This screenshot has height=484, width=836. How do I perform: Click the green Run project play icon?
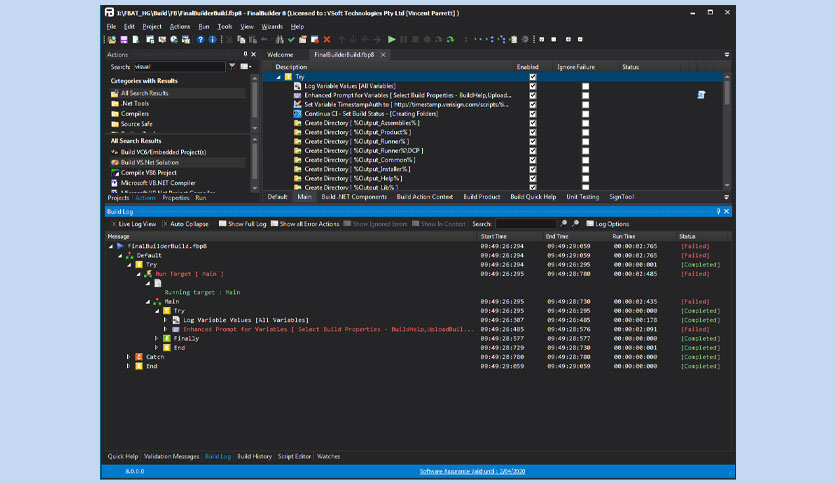tap(391, 39)
